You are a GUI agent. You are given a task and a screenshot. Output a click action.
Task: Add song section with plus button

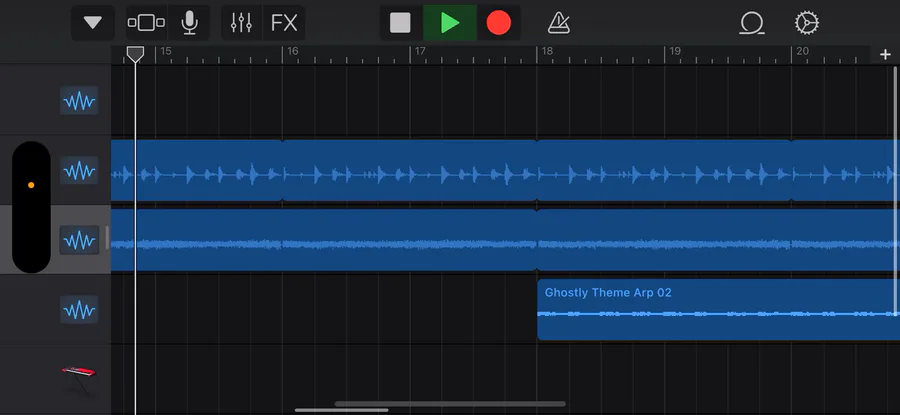(x=885, y=55)
